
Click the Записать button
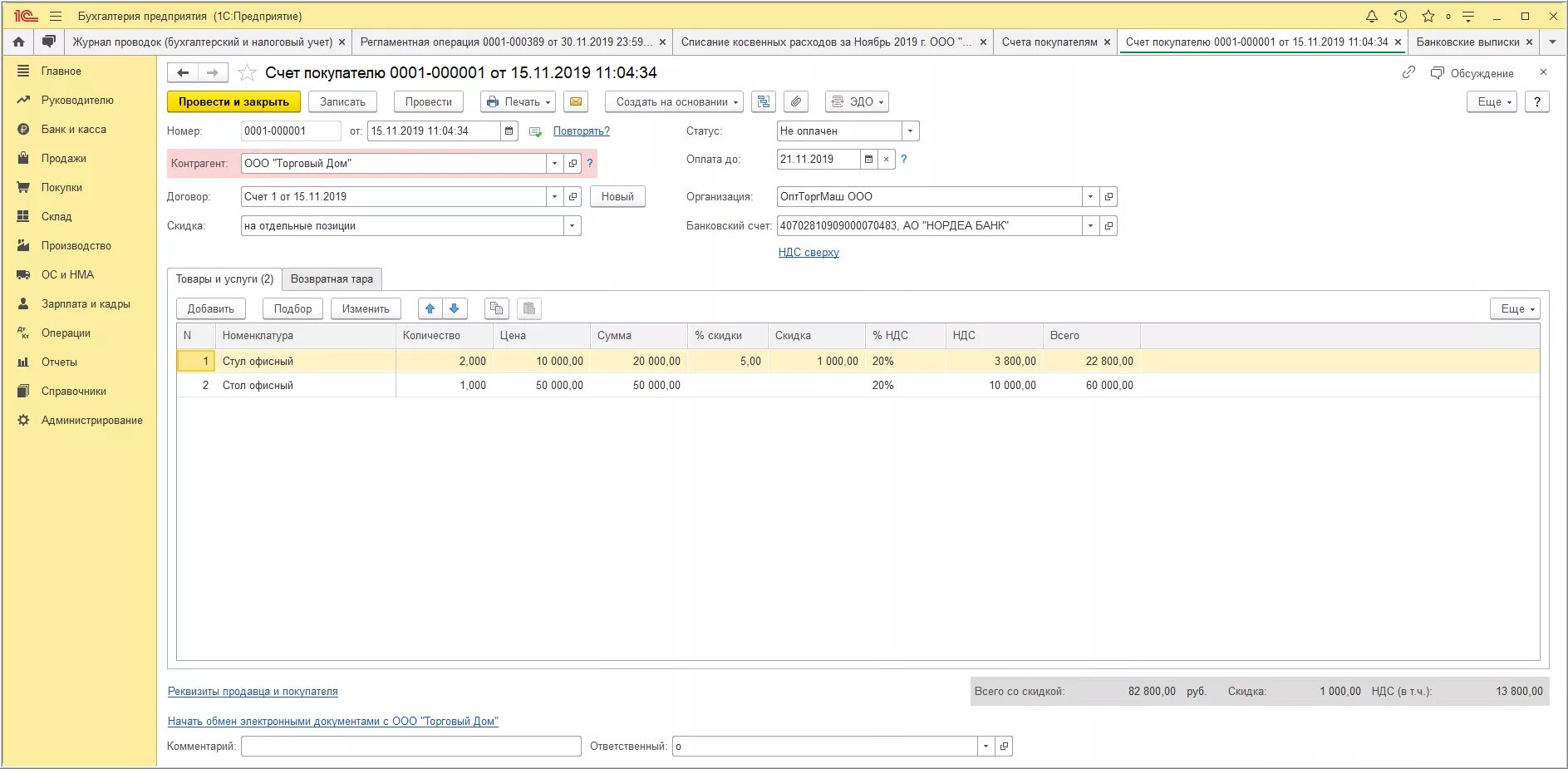pyautogui.click(x=342, y=101)
